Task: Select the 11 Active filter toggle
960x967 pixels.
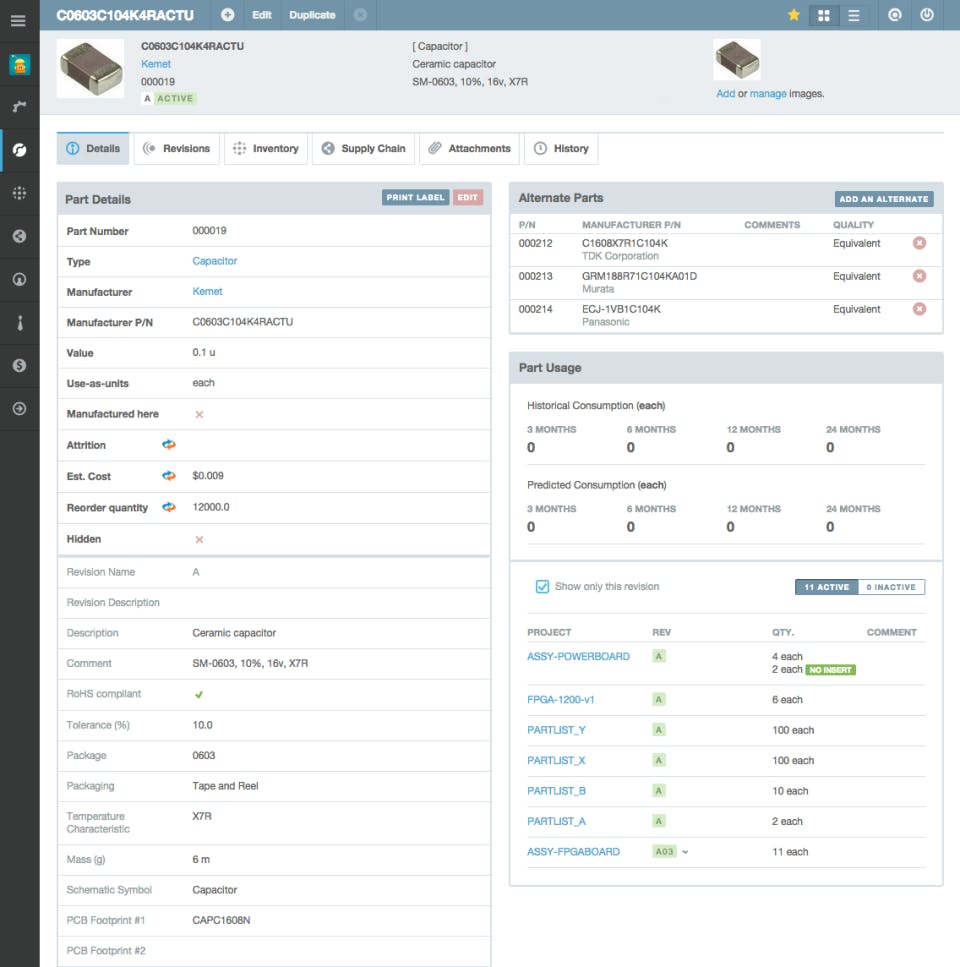Action: [x=826, y=587]
